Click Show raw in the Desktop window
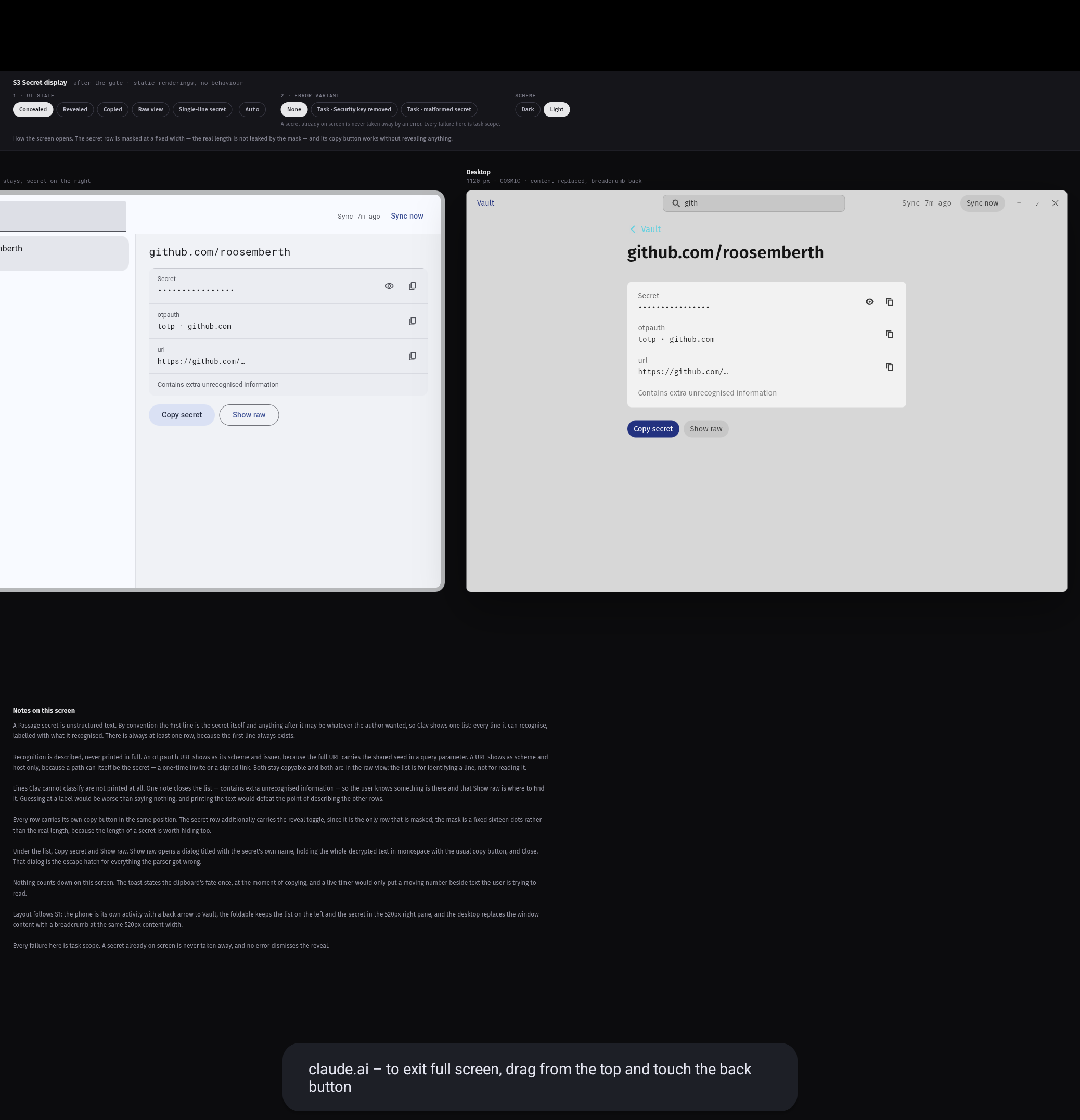 point(706,429)
